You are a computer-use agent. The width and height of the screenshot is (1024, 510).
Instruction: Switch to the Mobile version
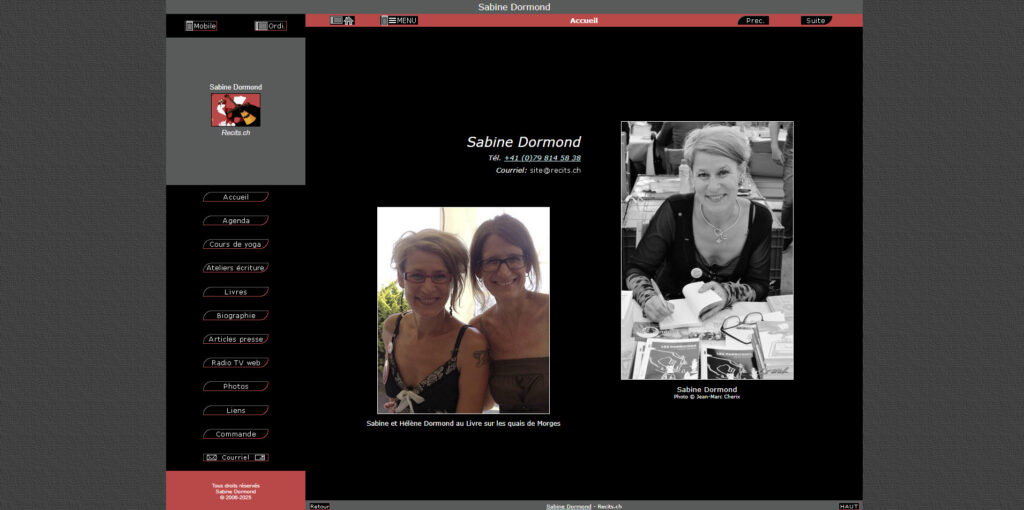tap(201, 26)
